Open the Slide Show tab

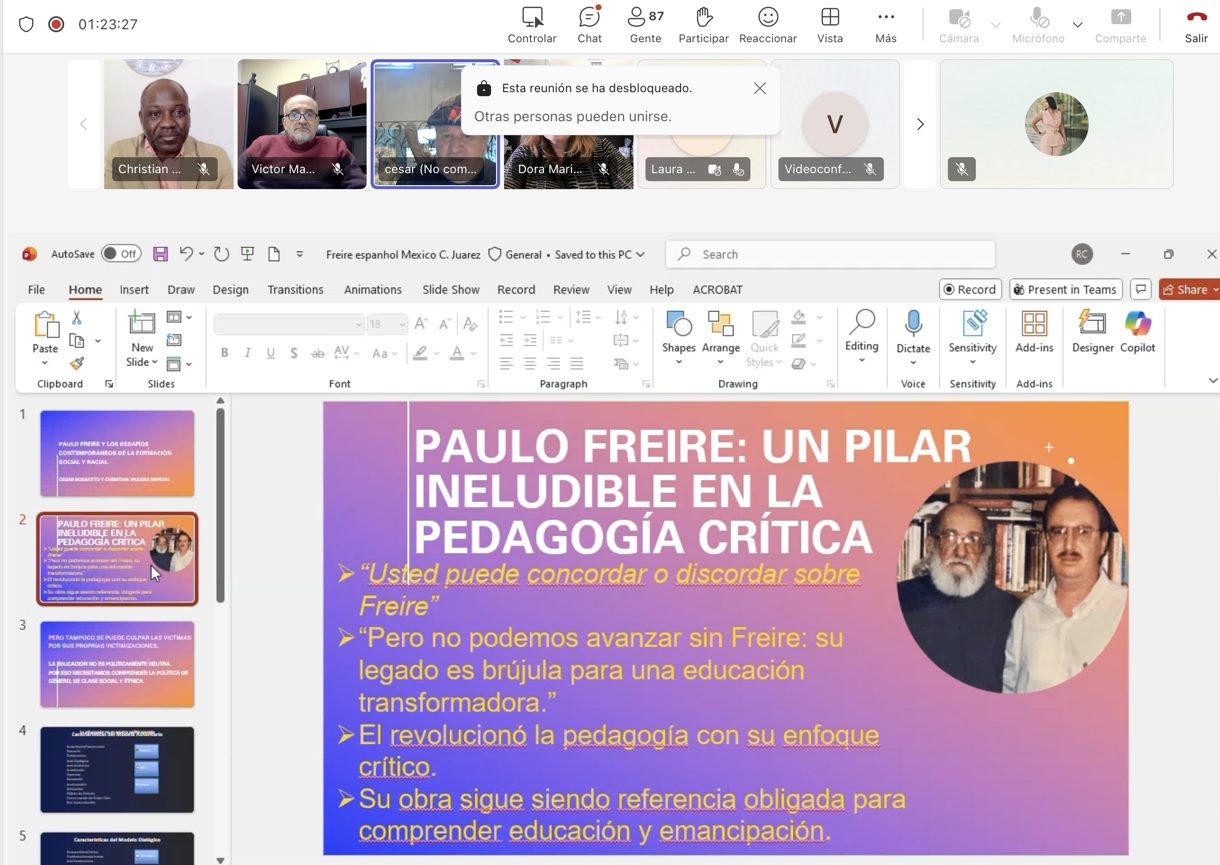tap(450, 290)
